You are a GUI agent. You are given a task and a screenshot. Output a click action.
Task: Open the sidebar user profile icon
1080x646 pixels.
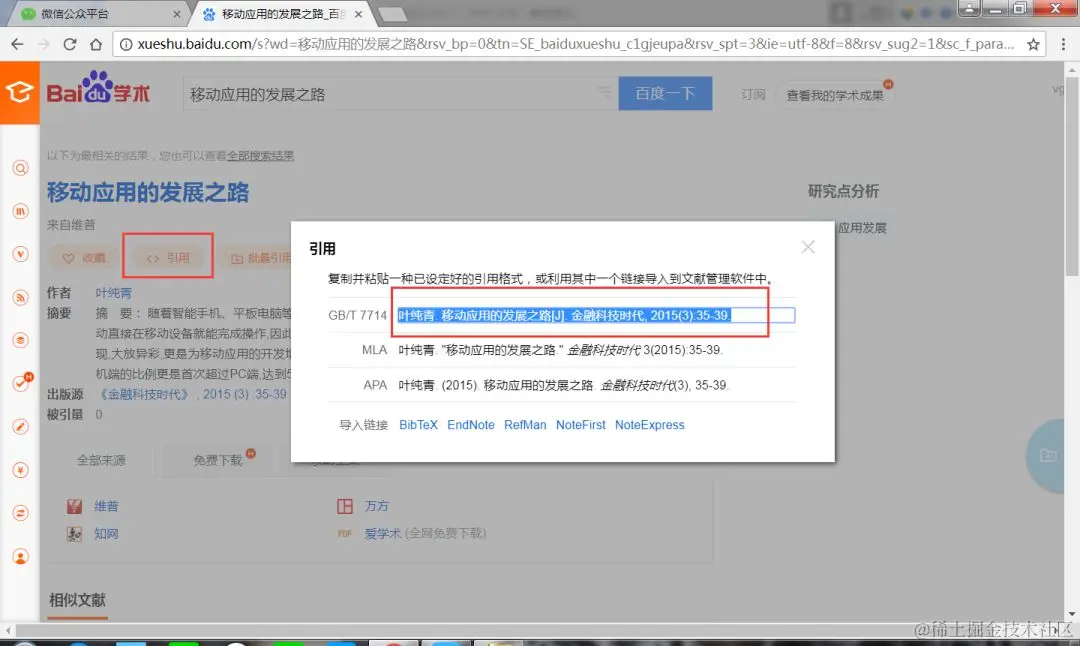pos(21,556)
